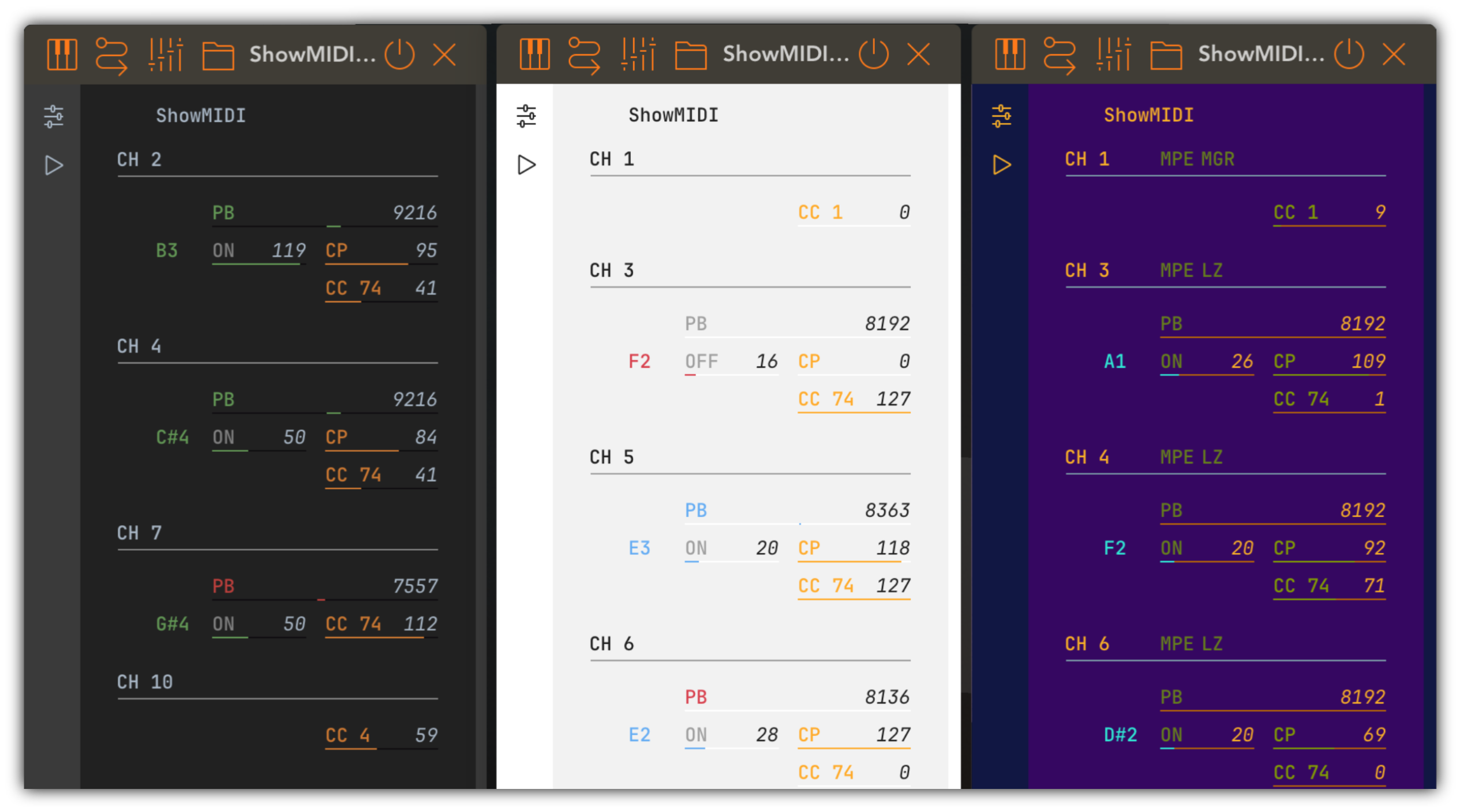This screenshot has height=812, width=1460.
Task: Click CH 2 header in dark panel
Action: point(139,160)
